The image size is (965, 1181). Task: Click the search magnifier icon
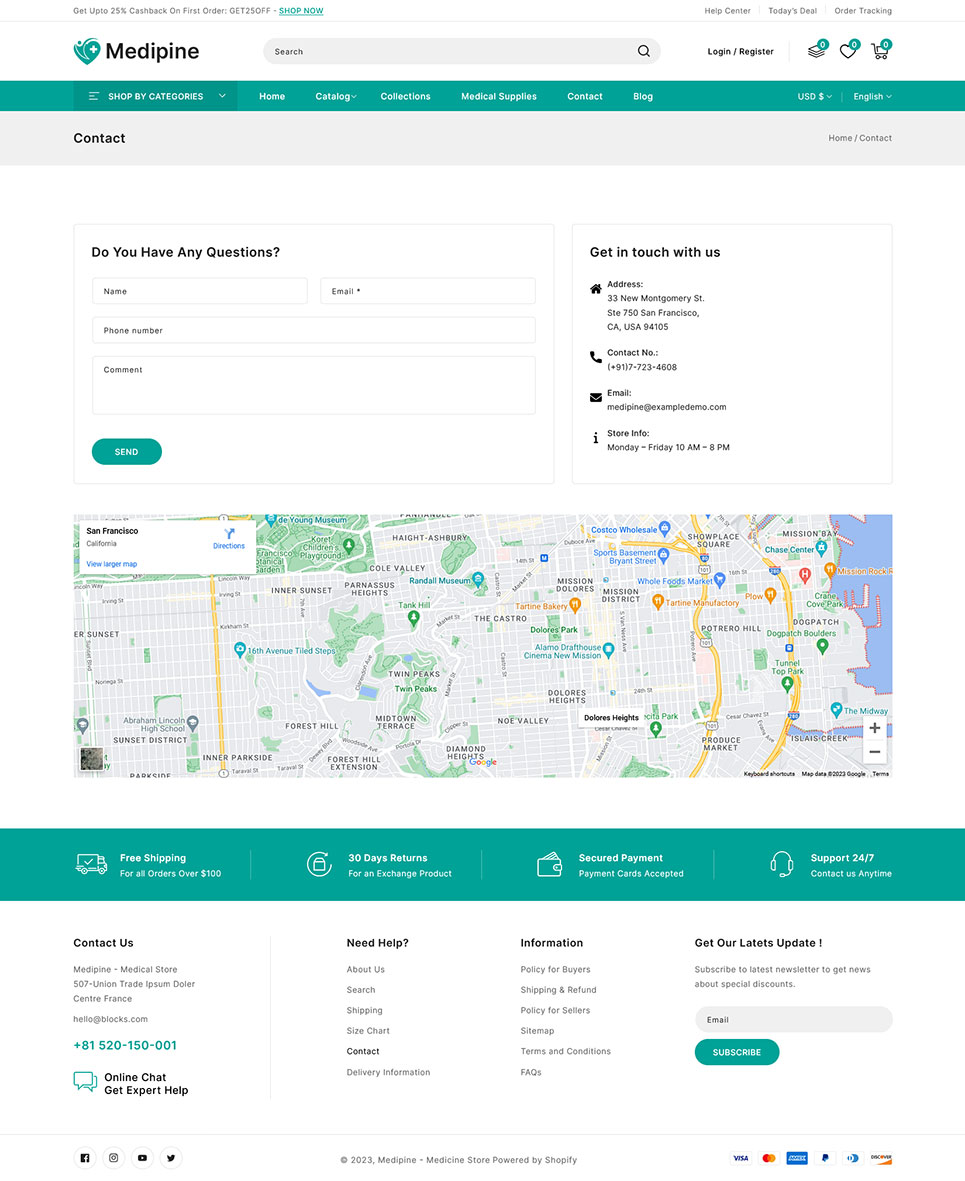coord(644,51)
